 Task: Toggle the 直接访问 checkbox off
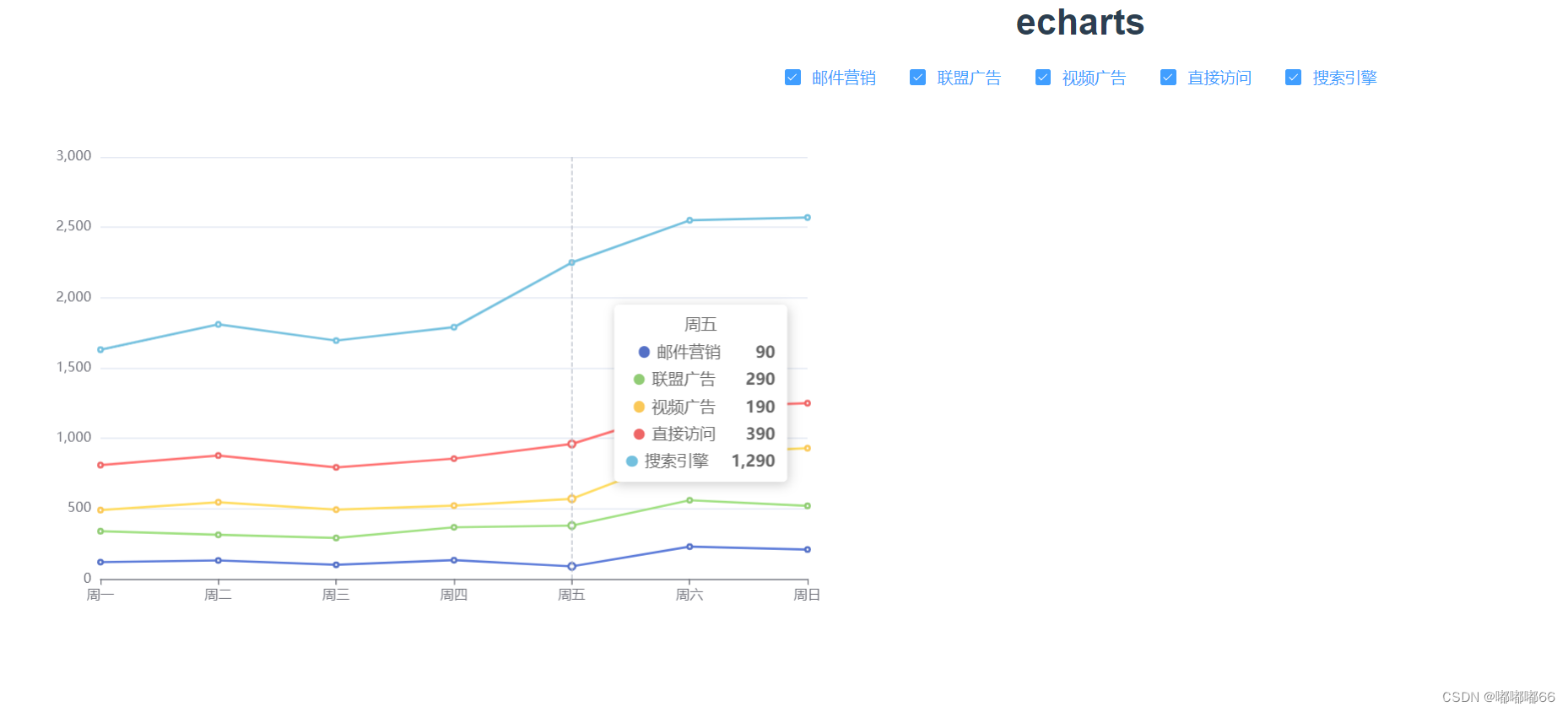(x=1169, y=77)
